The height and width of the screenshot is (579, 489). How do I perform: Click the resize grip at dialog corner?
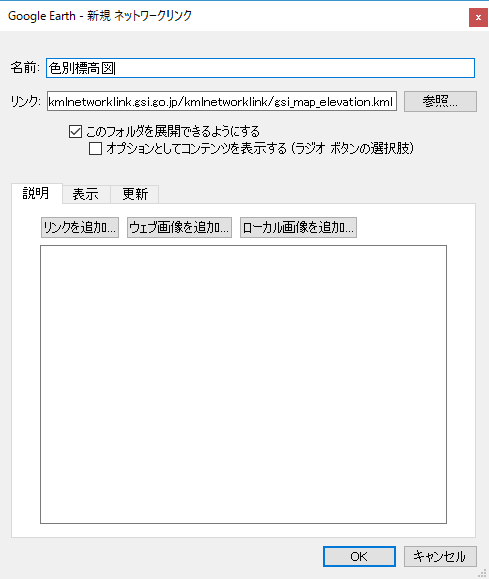[483, 573]
